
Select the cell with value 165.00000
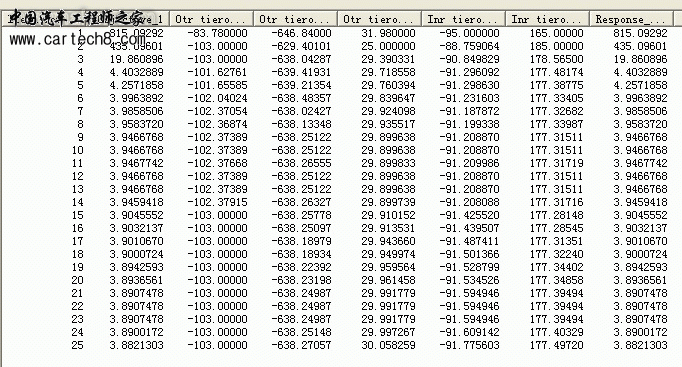point(556,33)
